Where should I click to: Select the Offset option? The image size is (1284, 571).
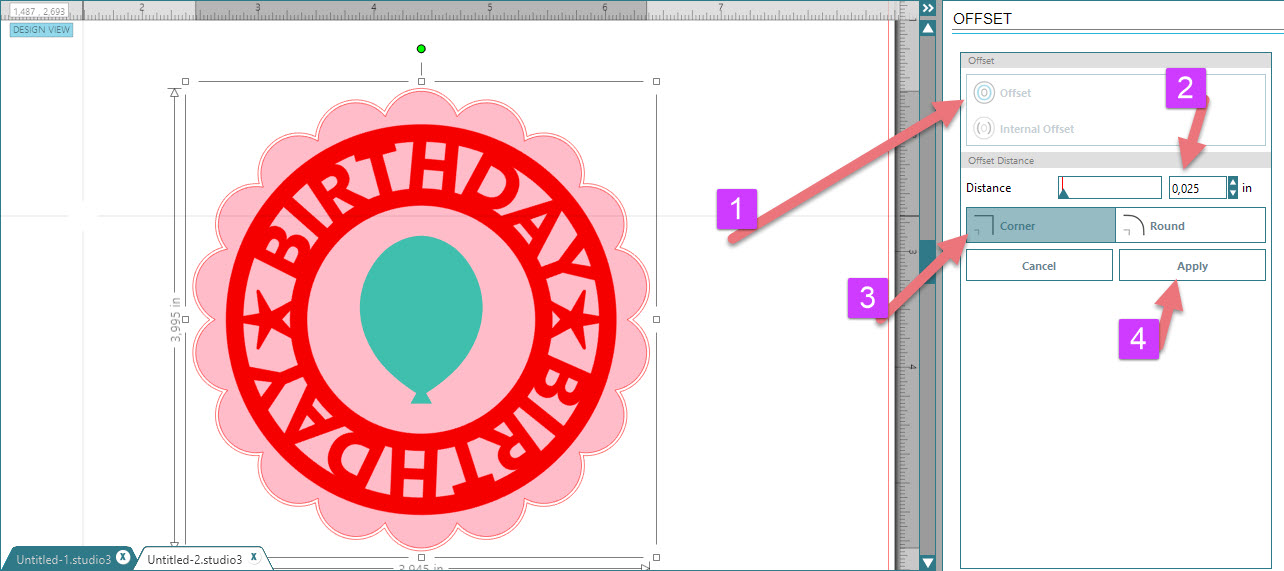pos(1002,93)
